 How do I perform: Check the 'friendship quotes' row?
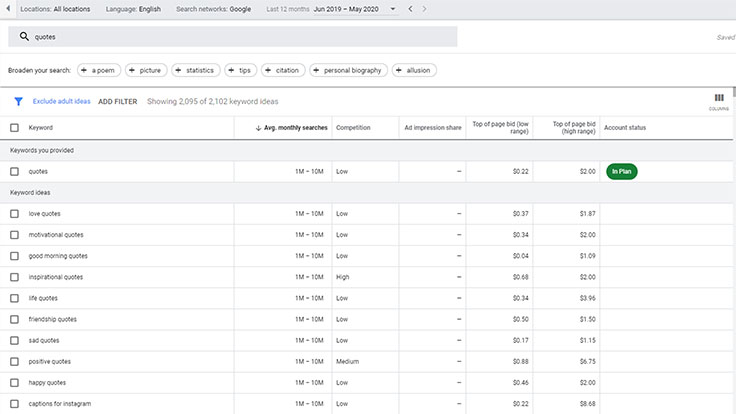click(15, 320)
